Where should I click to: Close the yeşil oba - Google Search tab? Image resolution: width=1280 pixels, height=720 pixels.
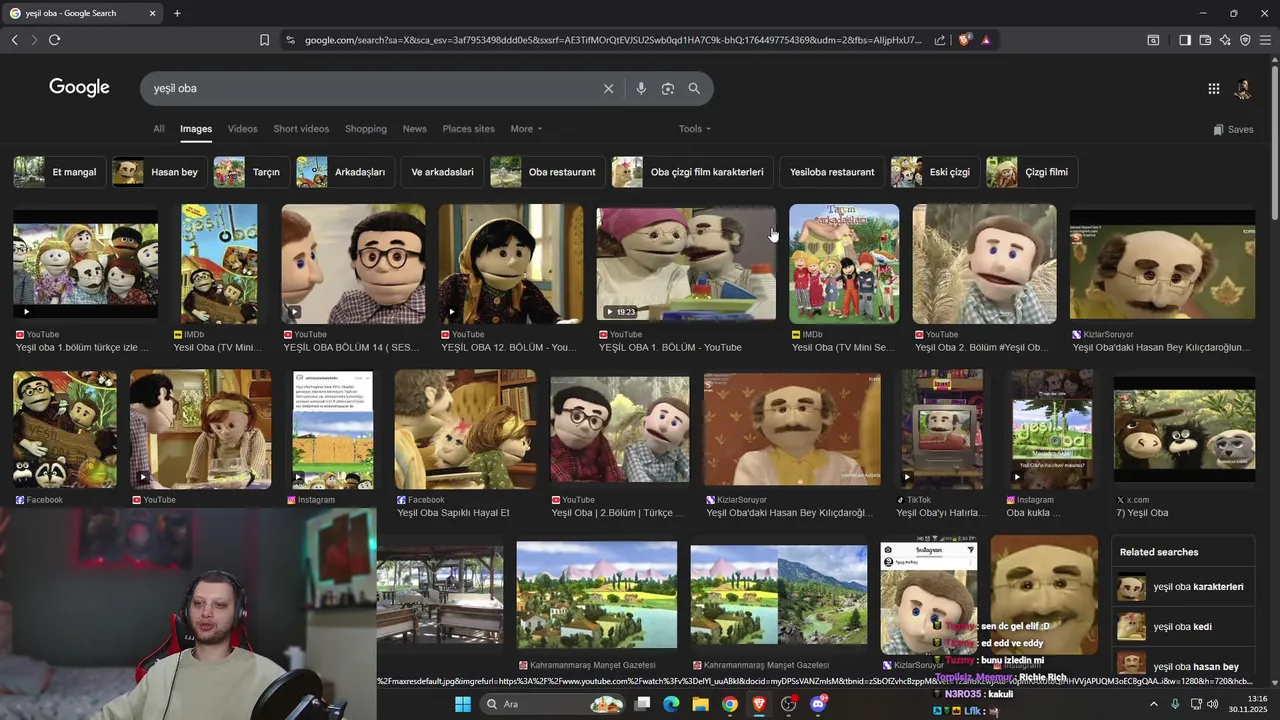tap(152, 13)
